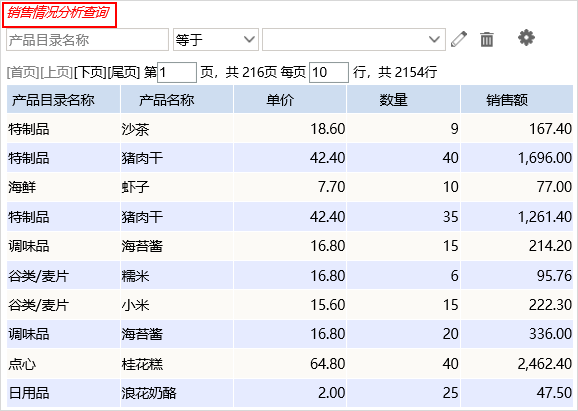Click the page number input box
The height and width of the screenshot is (411, 578).
(177, 72)
